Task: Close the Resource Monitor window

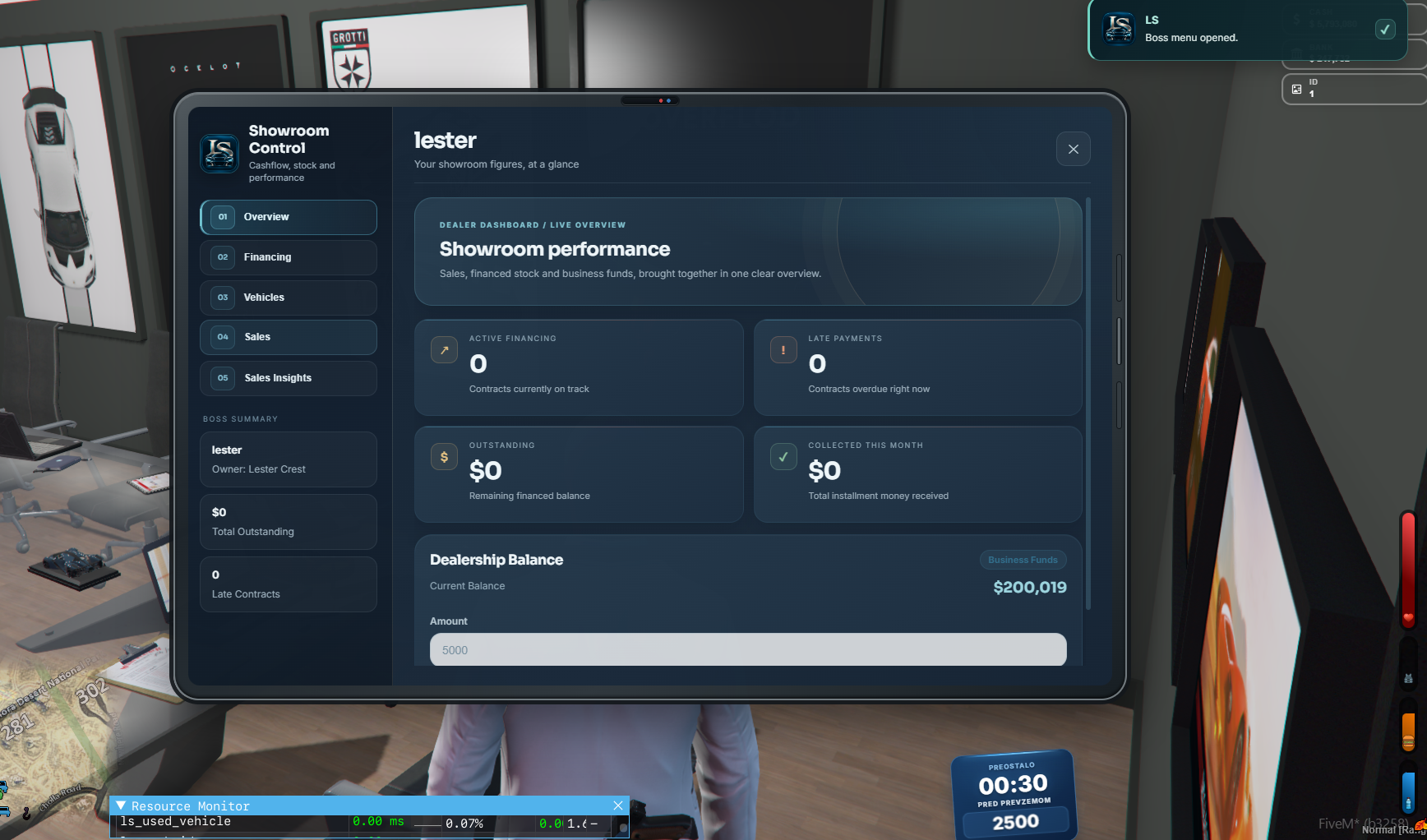Action: 618,805
